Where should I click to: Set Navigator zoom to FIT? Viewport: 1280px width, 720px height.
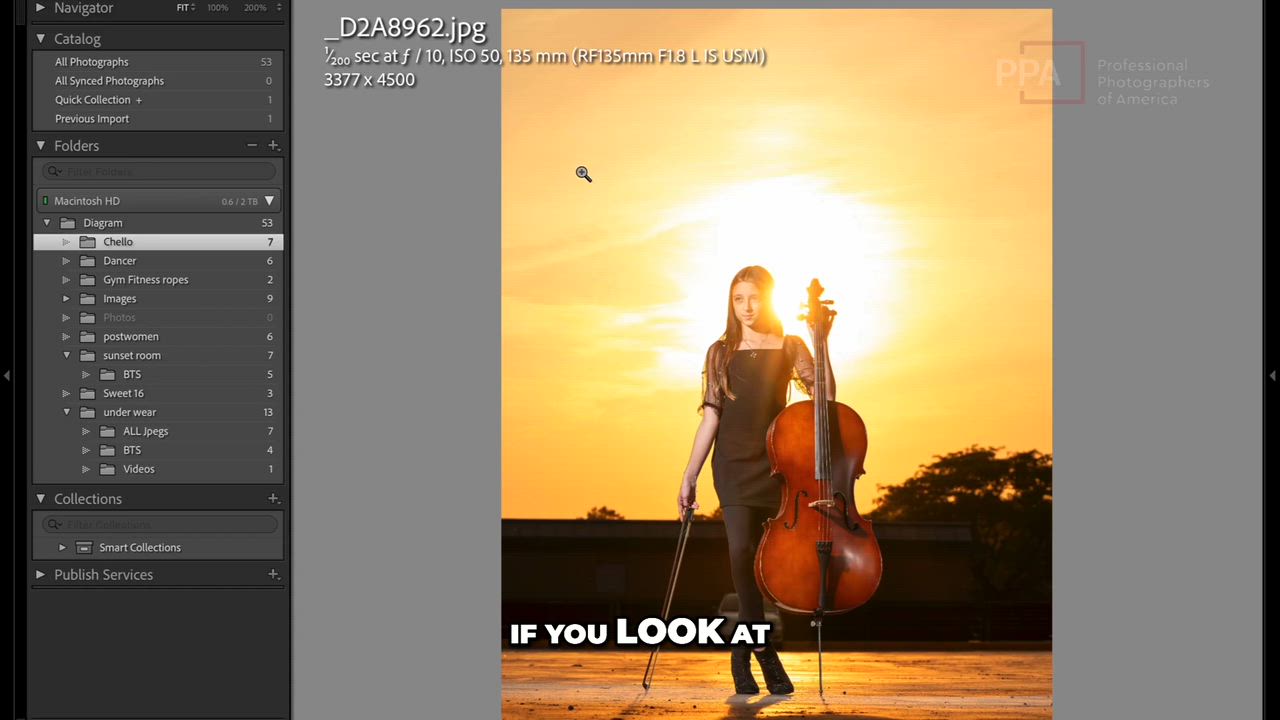tap(184, 8)
